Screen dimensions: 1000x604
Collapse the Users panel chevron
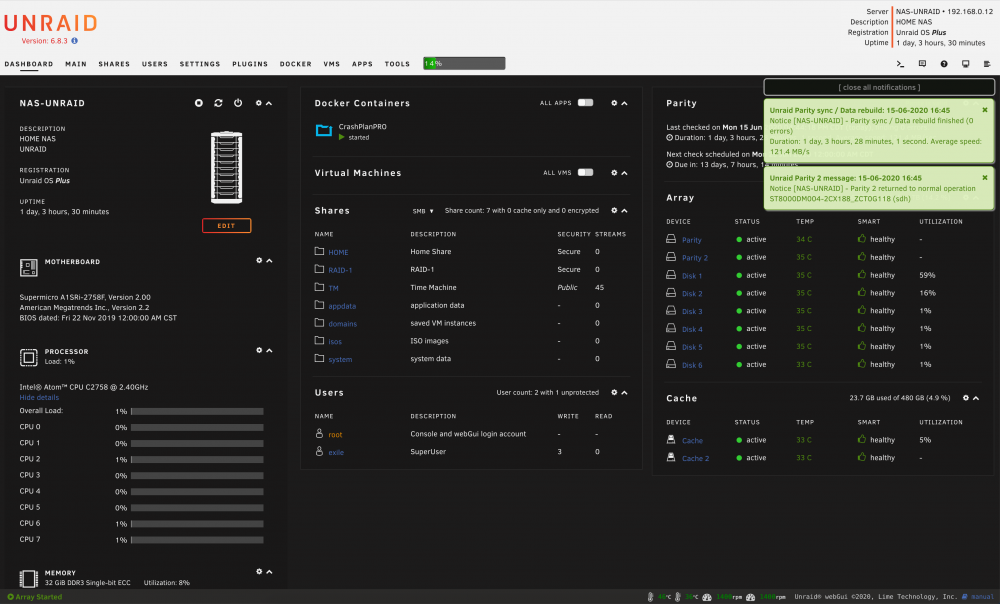point(624,393)
